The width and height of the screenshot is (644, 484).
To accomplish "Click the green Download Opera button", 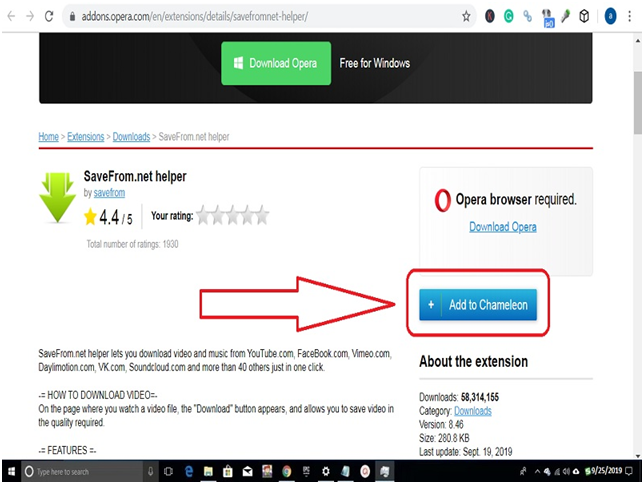I will [x=276, y=63].
